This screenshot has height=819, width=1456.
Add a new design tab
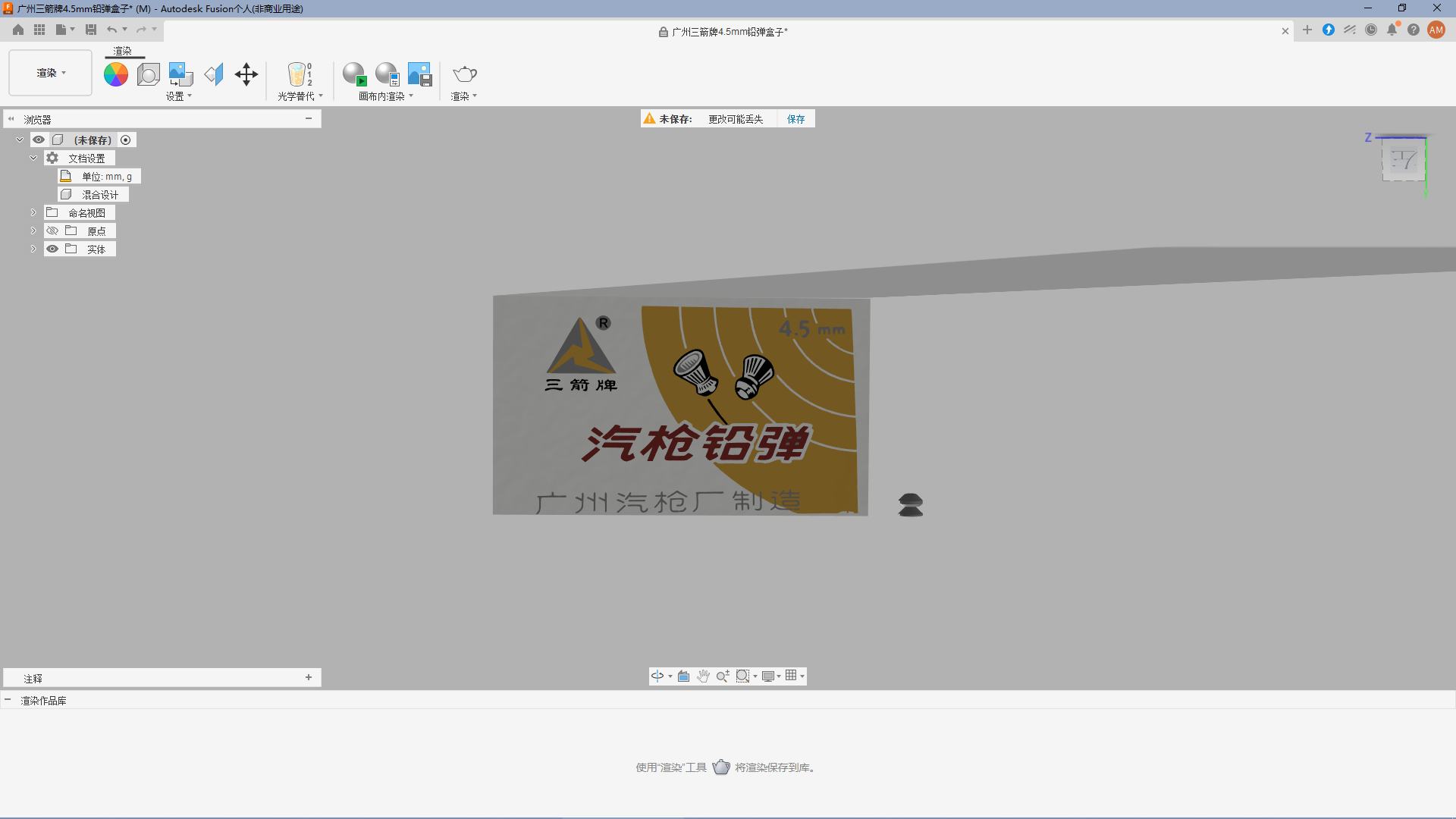[x=1307, y=30]
